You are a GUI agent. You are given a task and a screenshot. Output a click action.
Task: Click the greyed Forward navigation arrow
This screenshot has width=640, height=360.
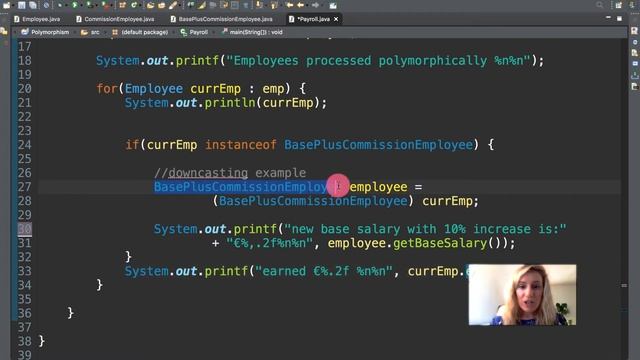(x=316, y=5)
